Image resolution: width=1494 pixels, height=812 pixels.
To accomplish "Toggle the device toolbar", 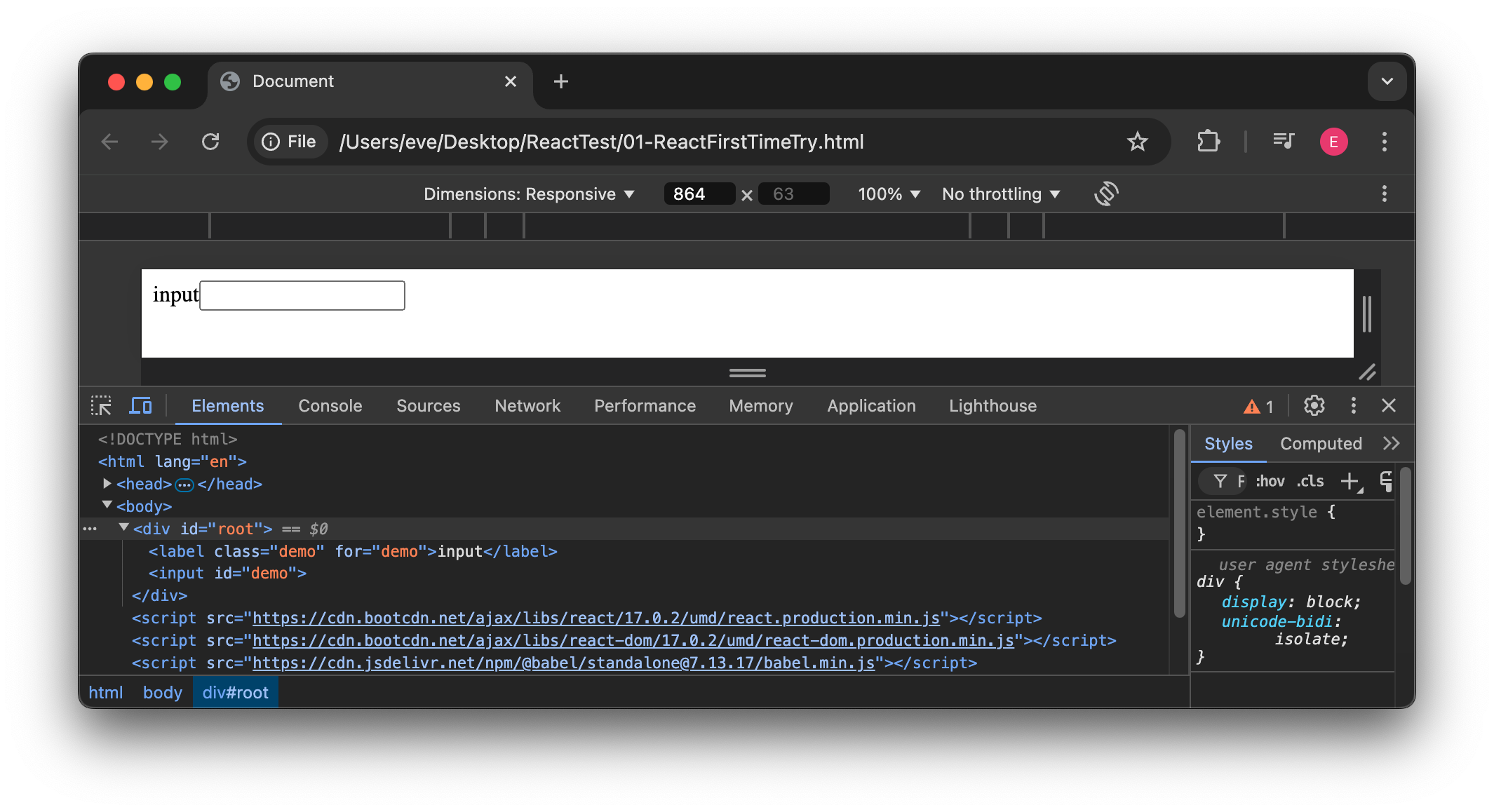I will 140,405.
